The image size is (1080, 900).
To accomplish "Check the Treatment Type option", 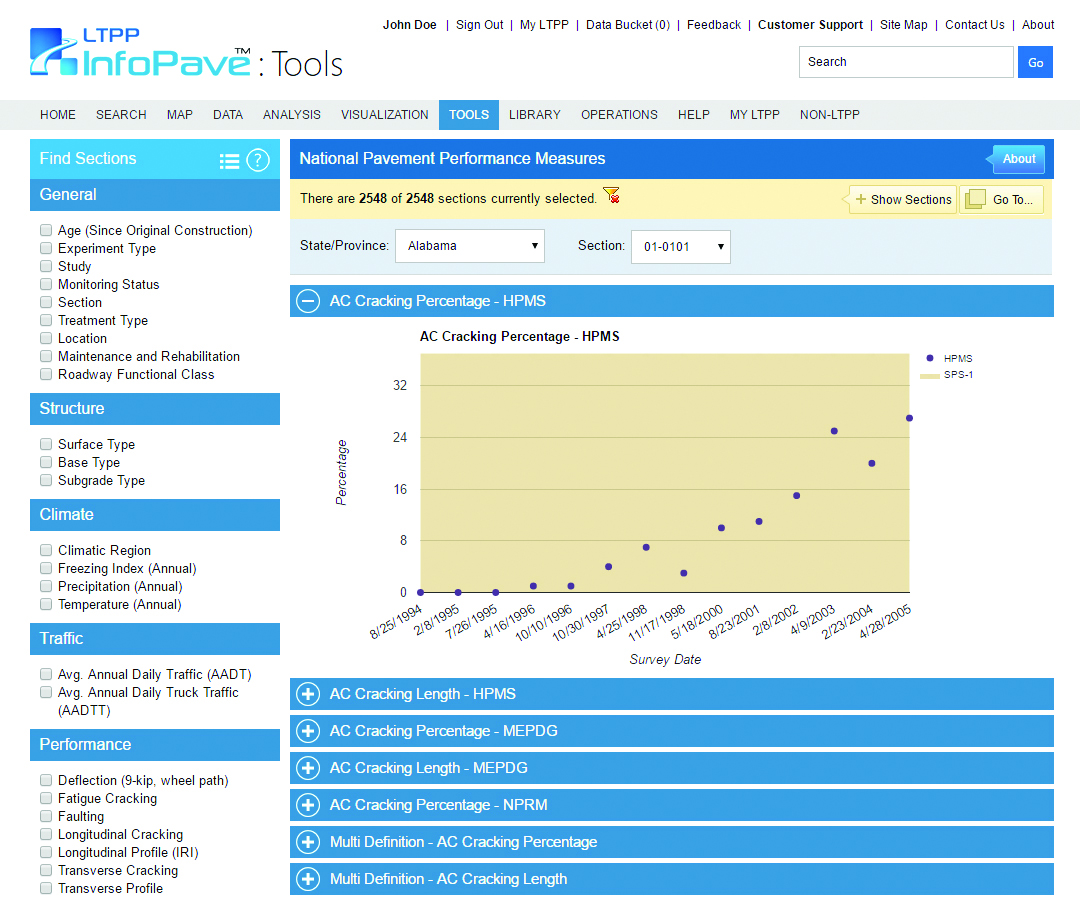I will coord(46,320).
